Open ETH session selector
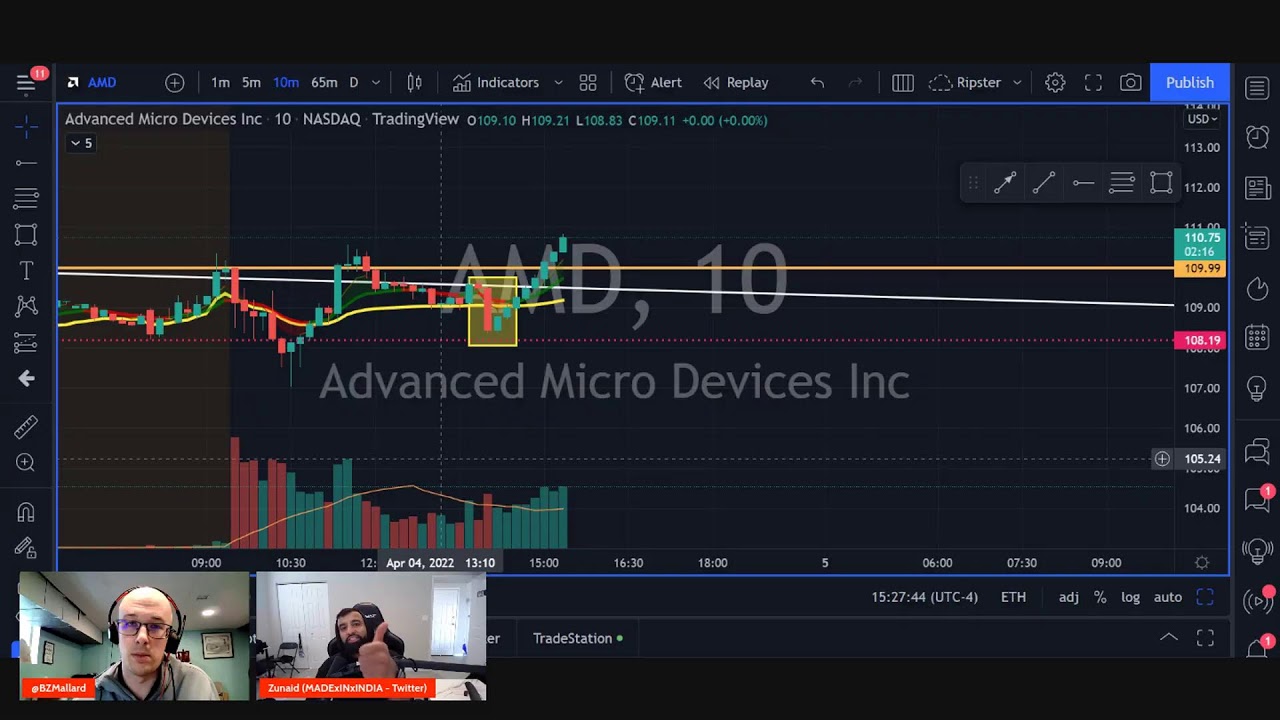 click(1013, 597)
